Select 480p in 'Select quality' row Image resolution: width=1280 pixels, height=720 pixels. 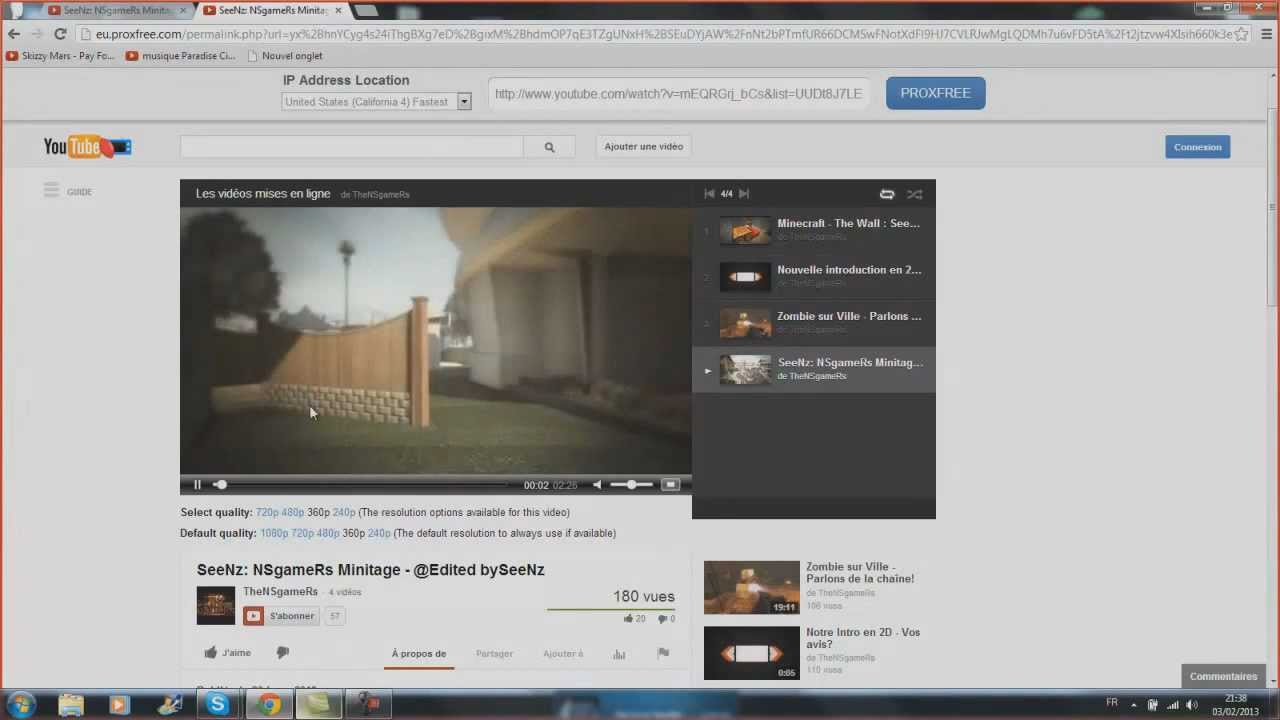click(292, 512)
